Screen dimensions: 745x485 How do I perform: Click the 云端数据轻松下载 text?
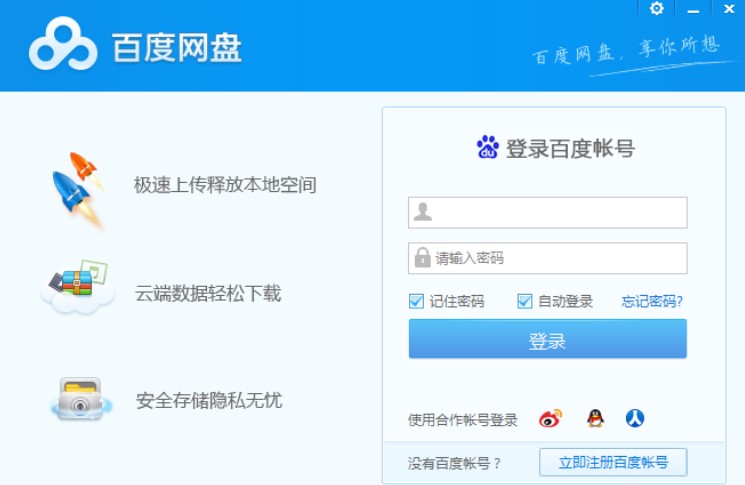(208, 293)
